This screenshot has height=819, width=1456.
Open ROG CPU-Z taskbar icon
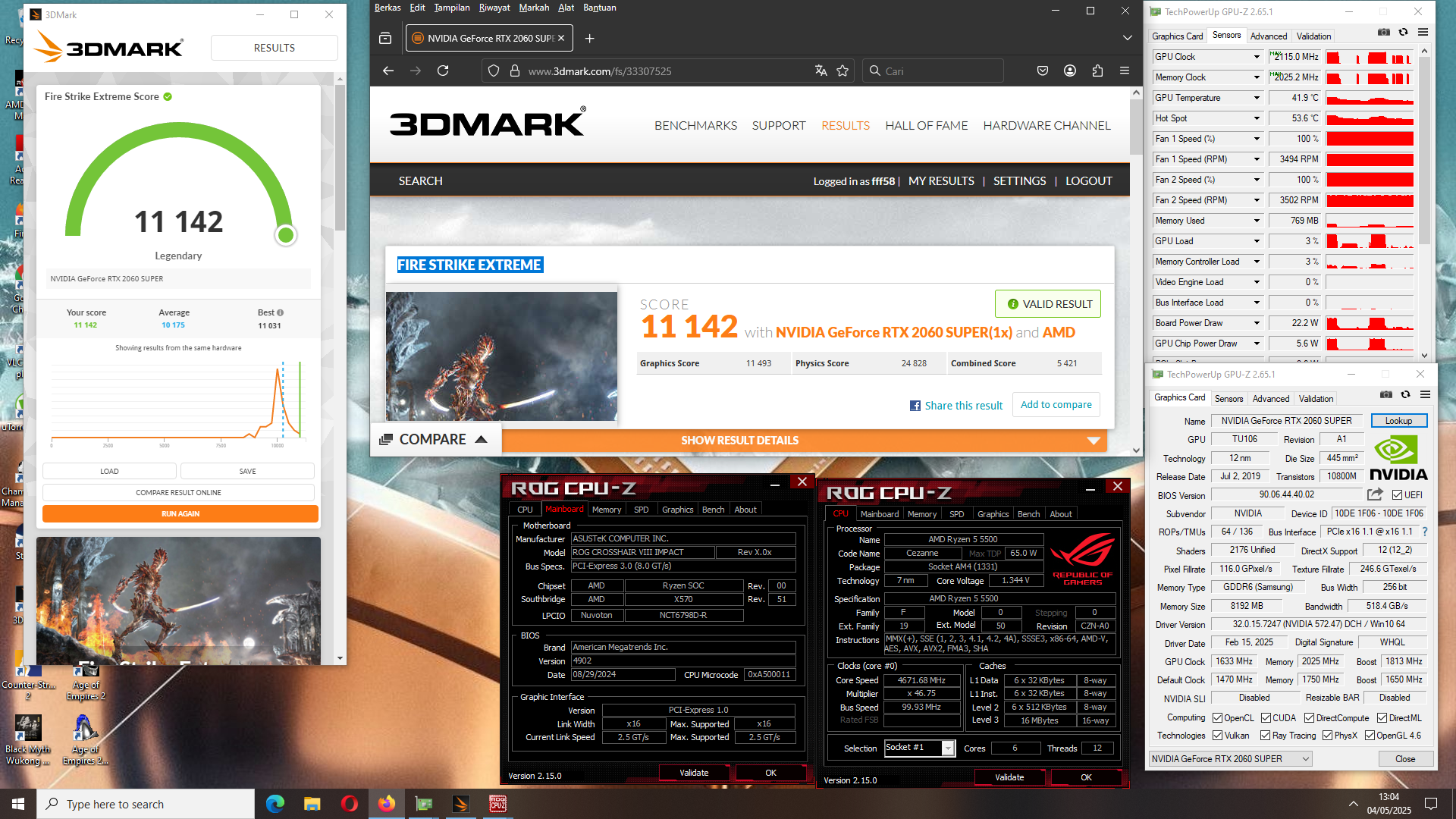(x=498, y=804)
